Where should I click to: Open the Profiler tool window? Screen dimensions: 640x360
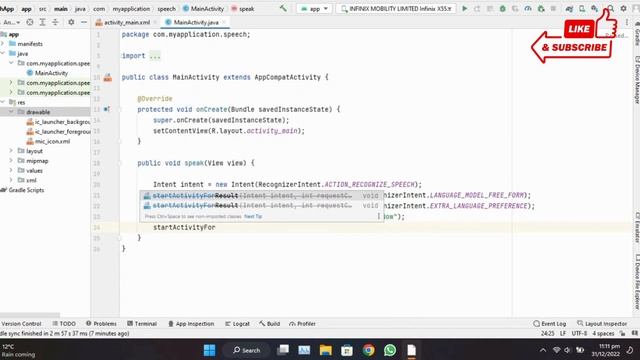(302, 324)
